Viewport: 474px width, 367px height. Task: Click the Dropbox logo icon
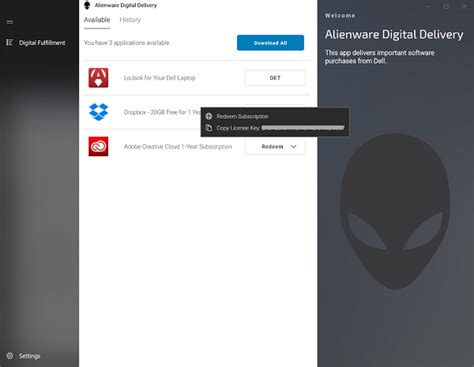click(99, 112)
